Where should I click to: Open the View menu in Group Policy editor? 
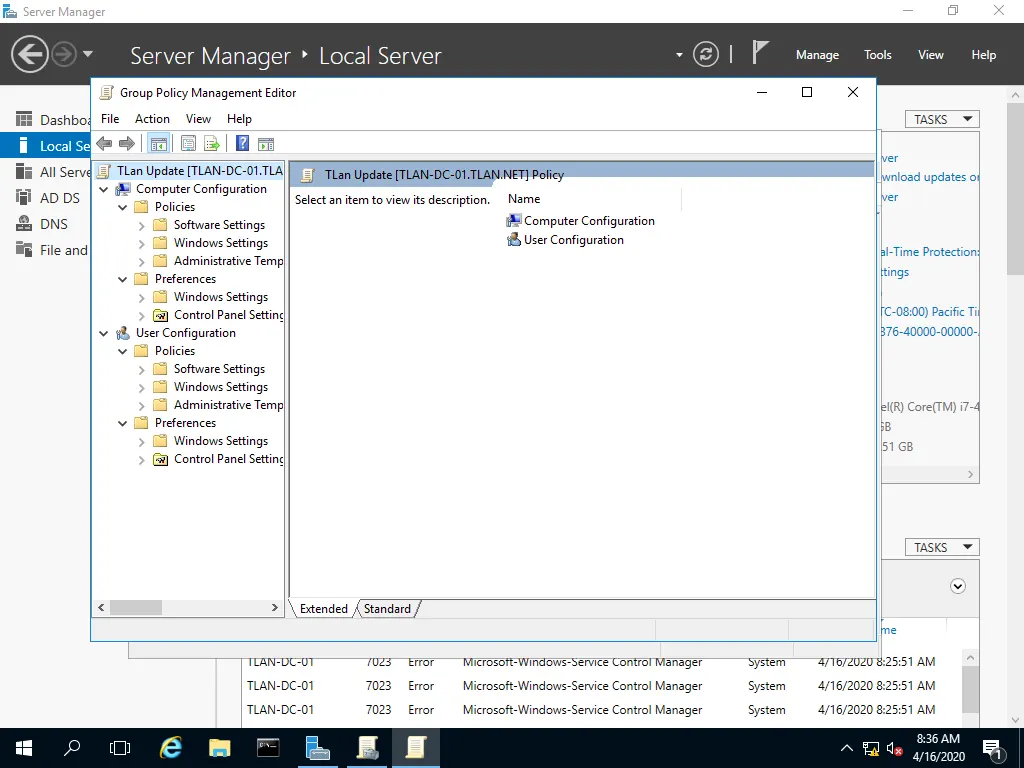(x=198, y=119)
